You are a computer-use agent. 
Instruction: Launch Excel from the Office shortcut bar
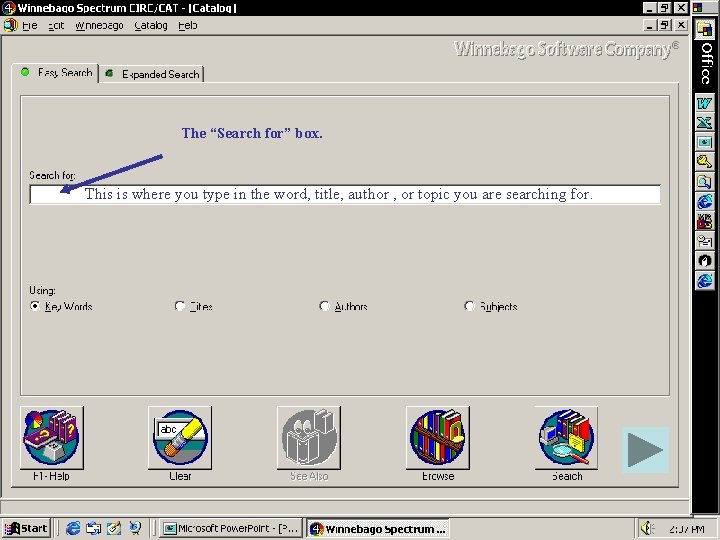point(704,123)
